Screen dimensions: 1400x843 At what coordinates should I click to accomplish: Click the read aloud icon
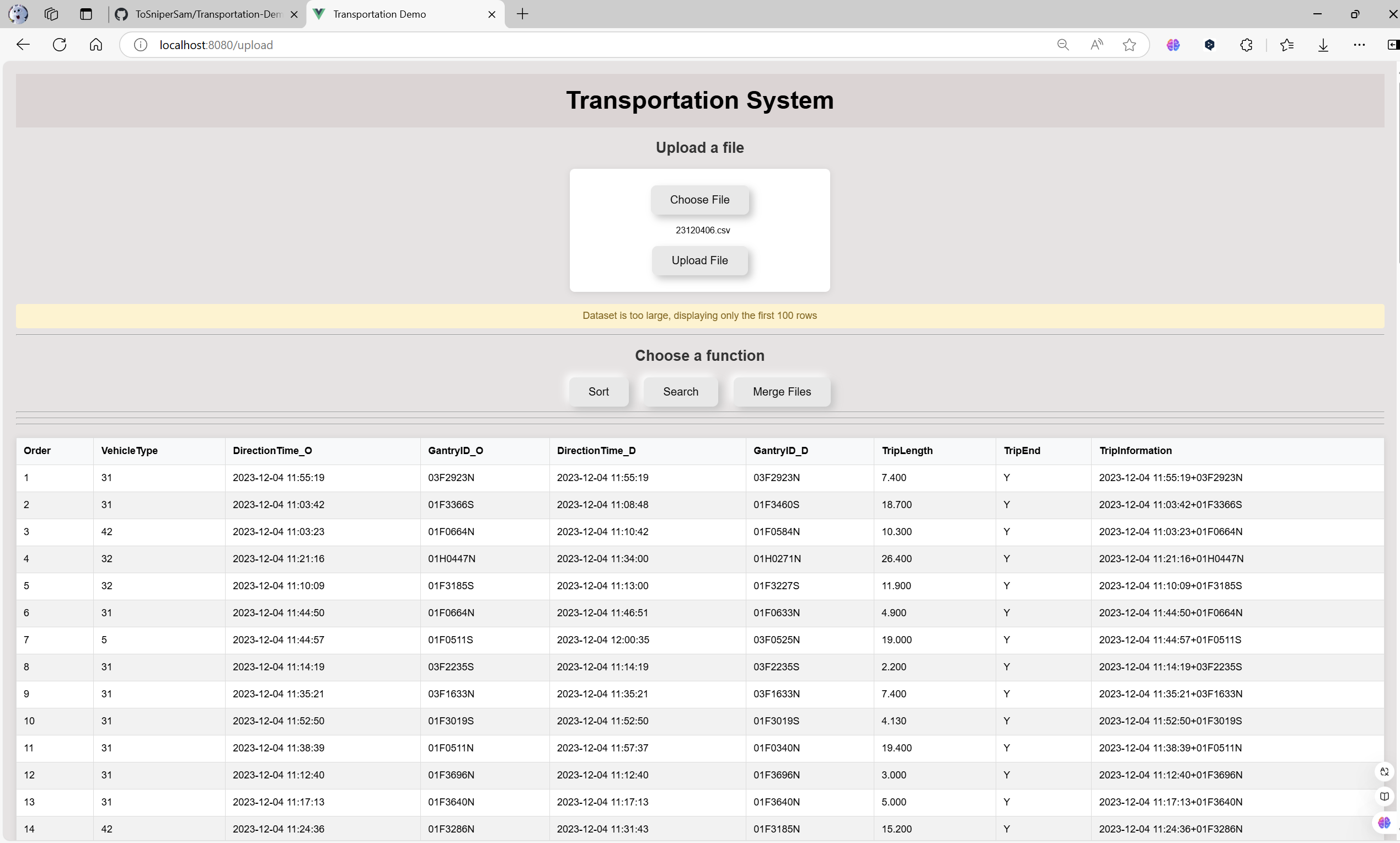coord(1097,45)
